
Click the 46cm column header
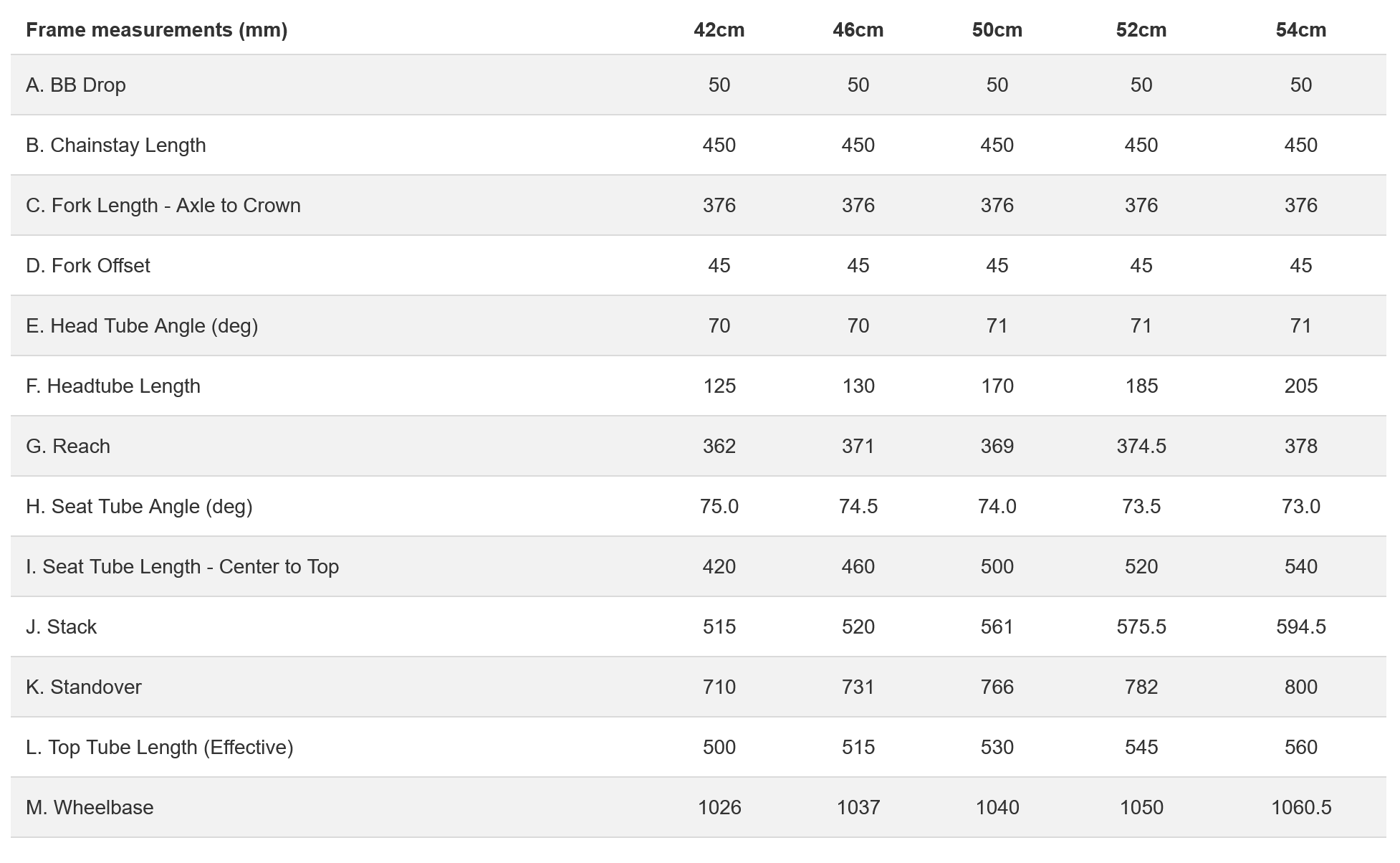[858, 30]
